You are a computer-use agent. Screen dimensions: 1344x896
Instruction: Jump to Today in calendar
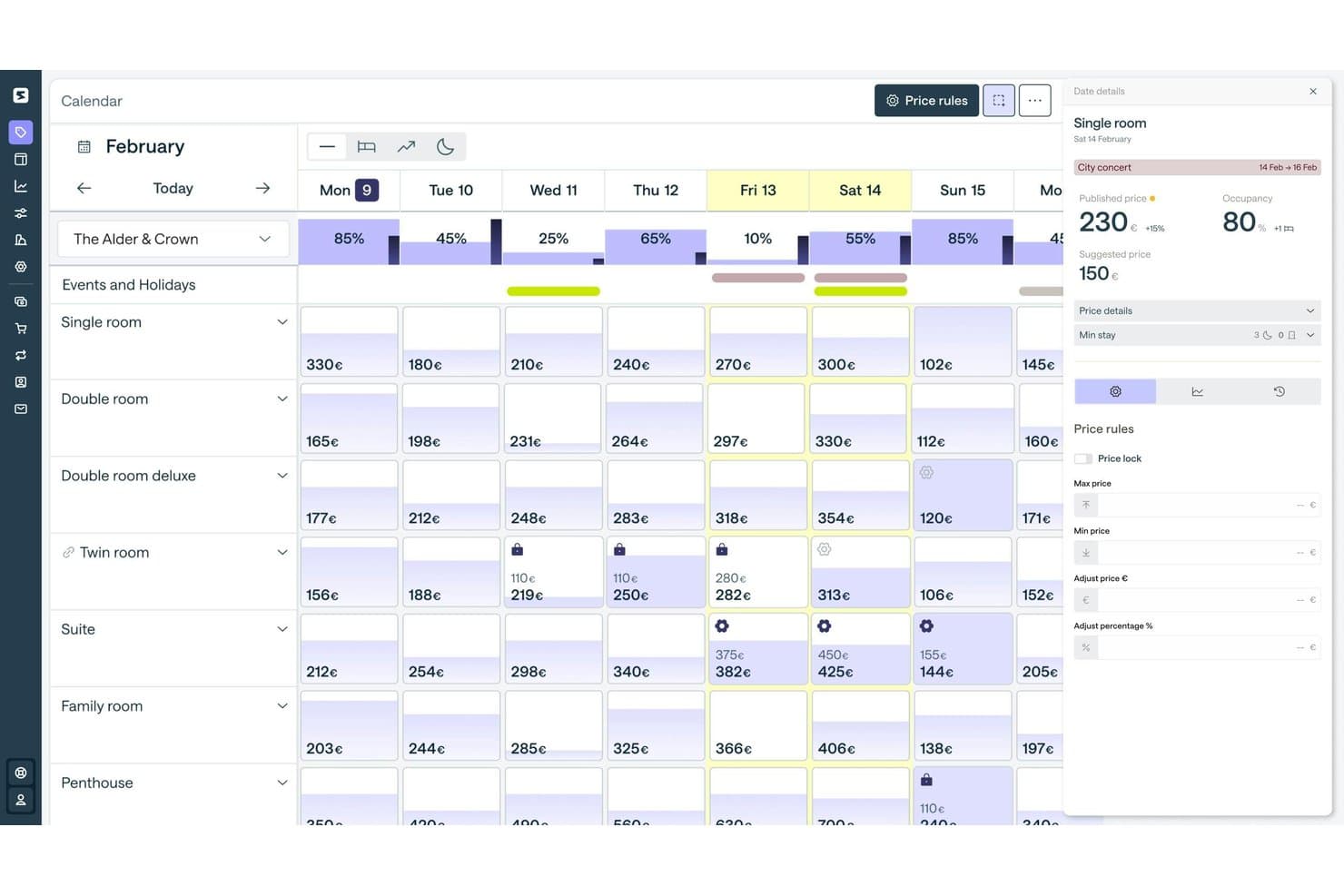(173, 188)
